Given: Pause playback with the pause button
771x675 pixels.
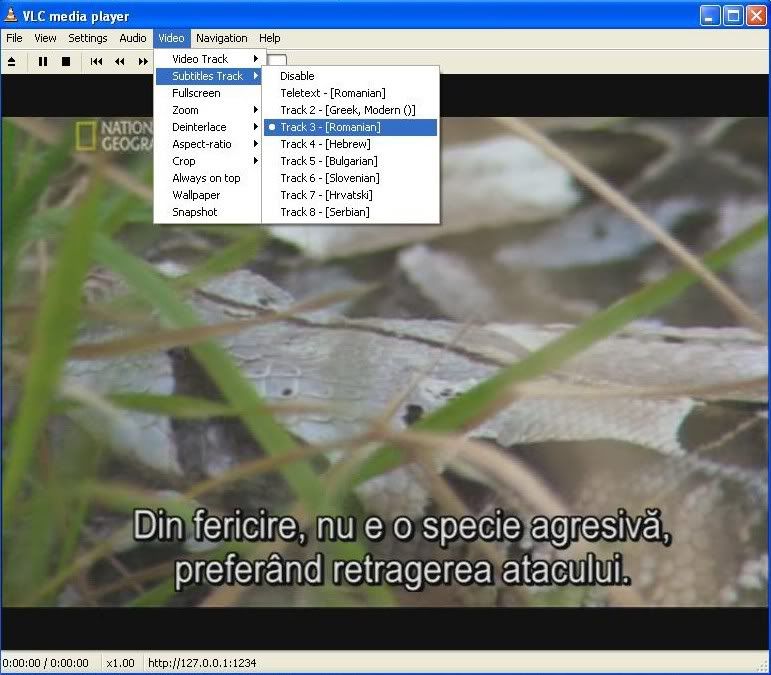Looking at the screenshot, I should 43,61.
